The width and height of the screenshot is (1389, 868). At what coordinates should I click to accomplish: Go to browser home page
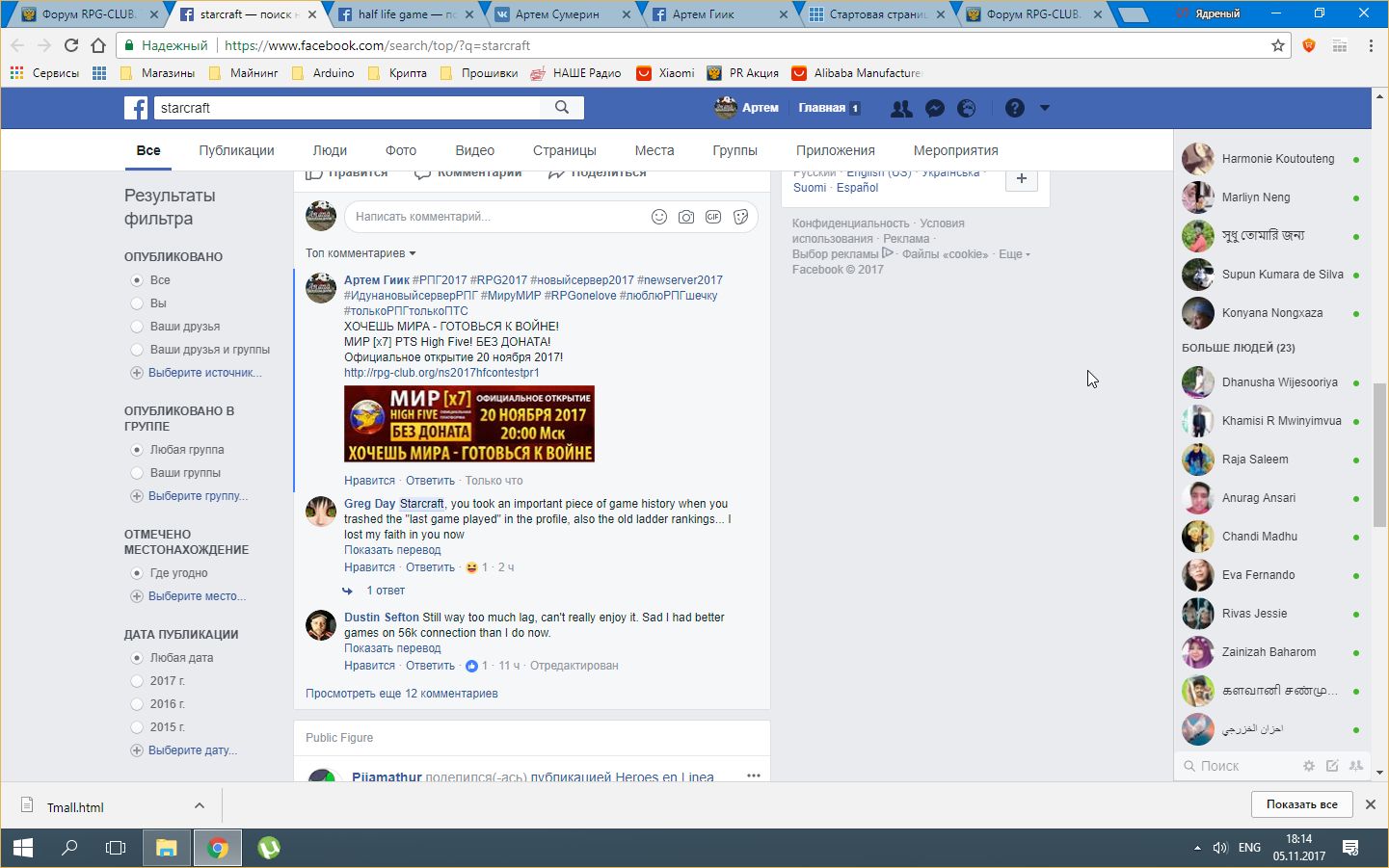coord(98,45)
